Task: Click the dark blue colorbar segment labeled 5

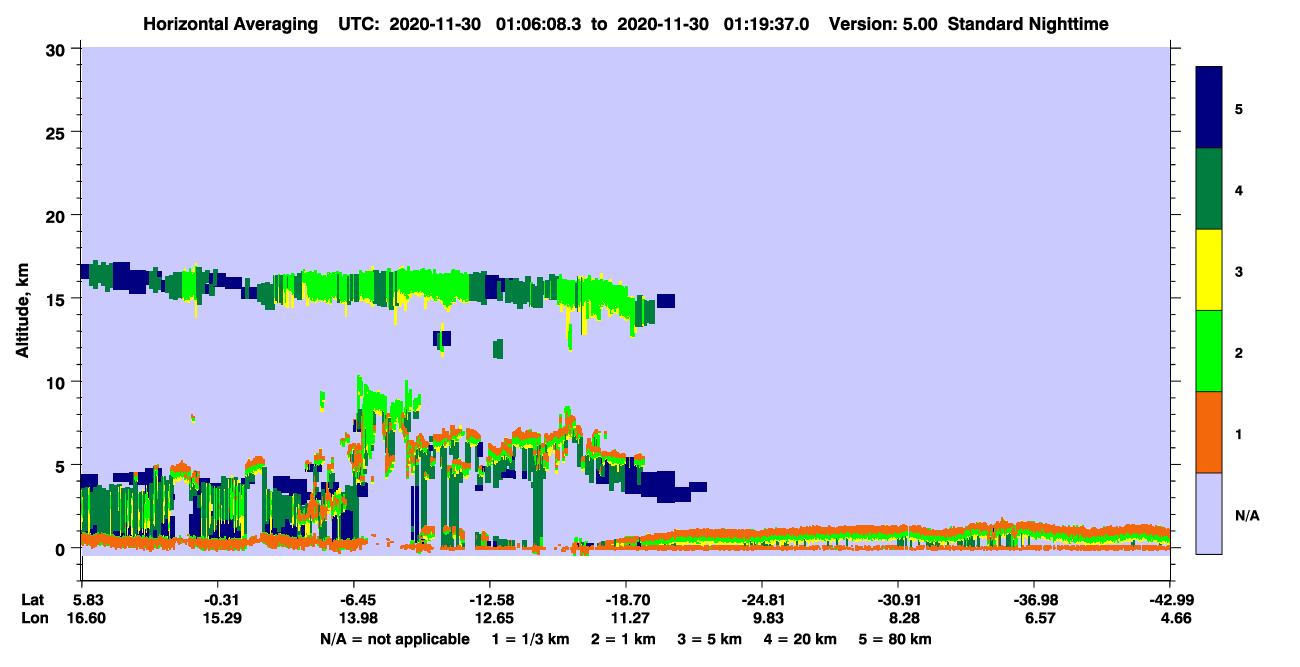Action: coord(1209,108)
